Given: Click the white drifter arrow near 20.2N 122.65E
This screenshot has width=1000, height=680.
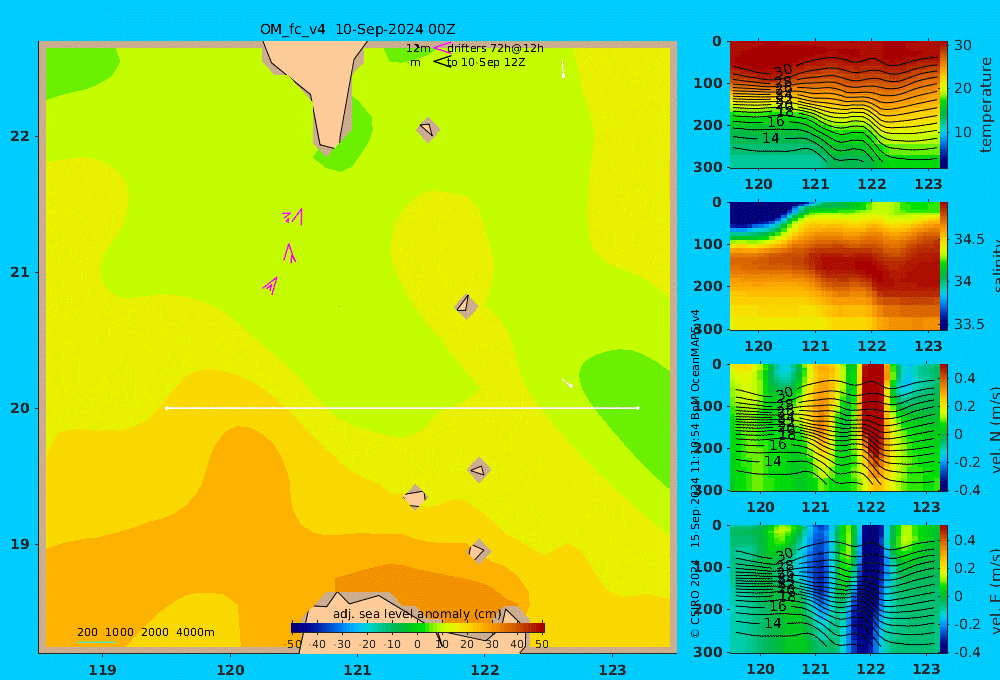Looking at the screenshot, I should pos(567,383).
